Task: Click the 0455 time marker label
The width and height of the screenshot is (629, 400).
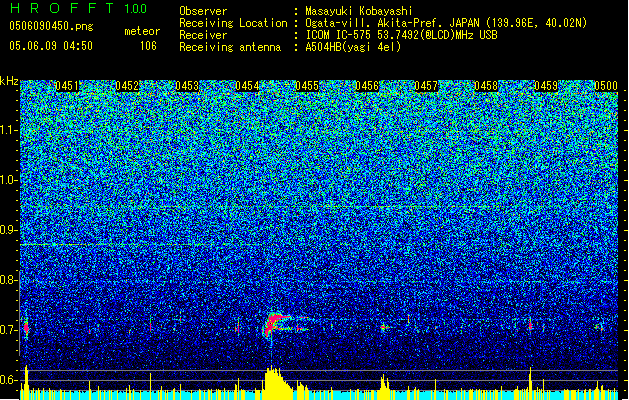Action: coord(307,86)
